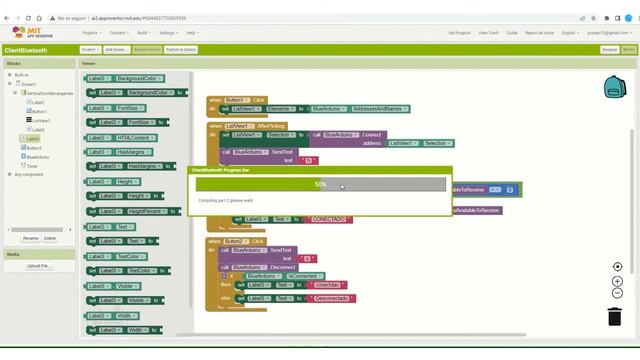Select Label2 in the blocks tree

pos(36,129)
